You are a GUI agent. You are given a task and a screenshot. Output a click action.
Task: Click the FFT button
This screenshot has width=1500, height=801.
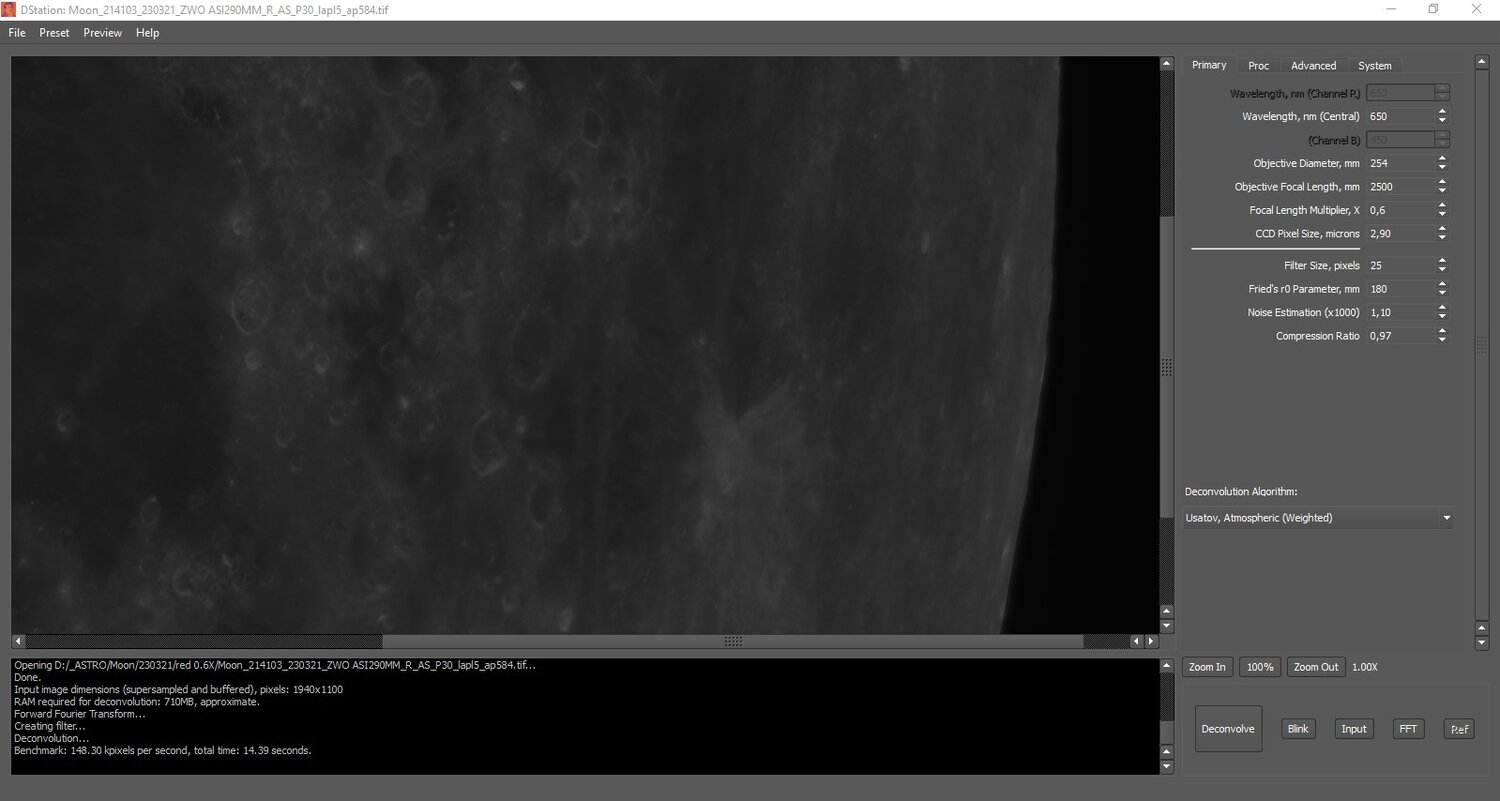pyautogui.click(x=1408, y=729)
